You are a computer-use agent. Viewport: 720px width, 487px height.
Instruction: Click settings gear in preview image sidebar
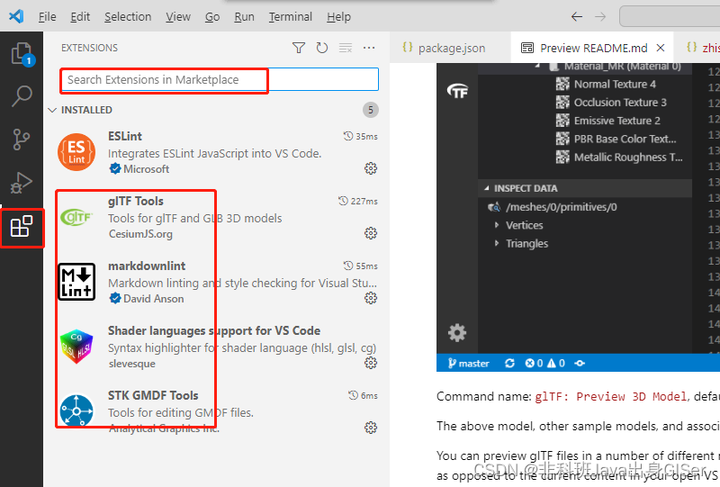pos(457,333)
